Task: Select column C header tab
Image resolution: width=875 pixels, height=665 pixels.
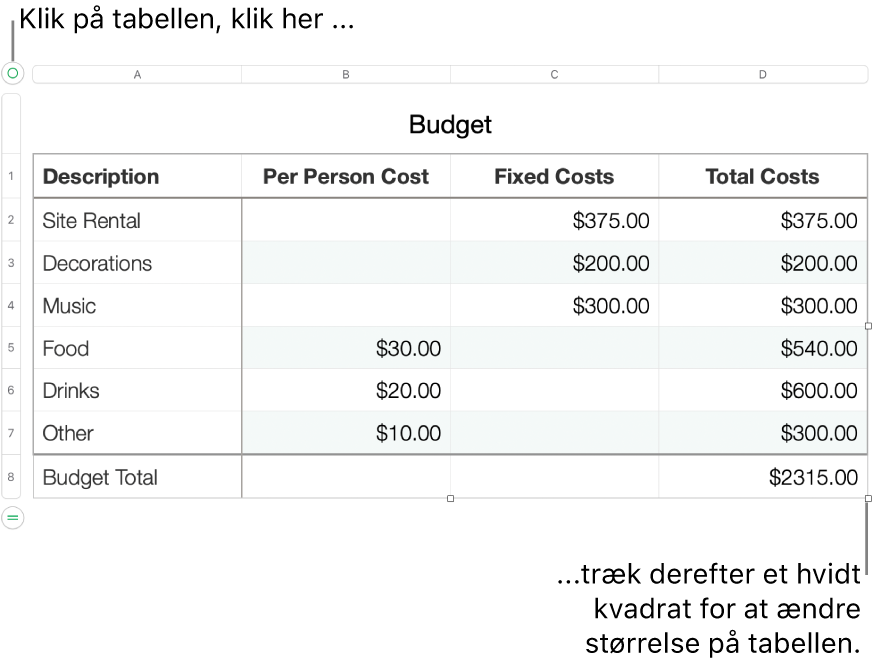Action: pyautogui.click(x=554, y=75)
